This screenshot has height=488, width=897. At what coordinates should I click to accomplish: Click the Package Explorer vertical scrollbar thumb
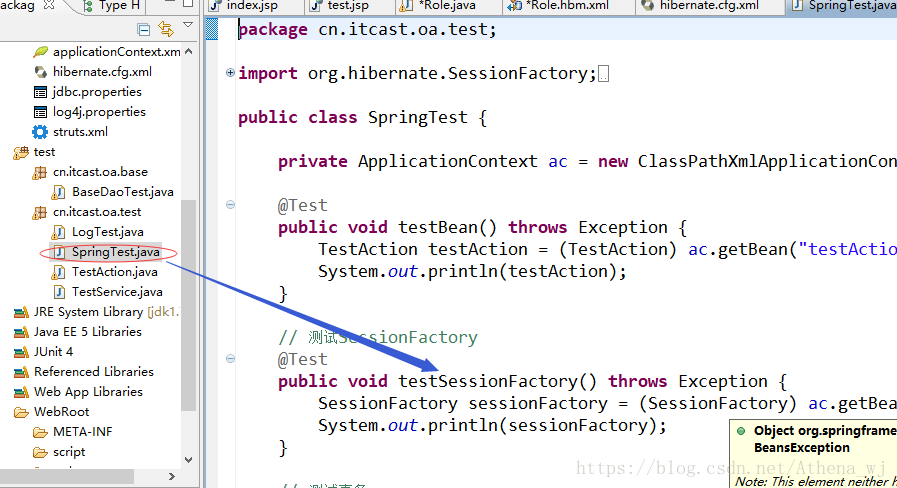(188, 305)
